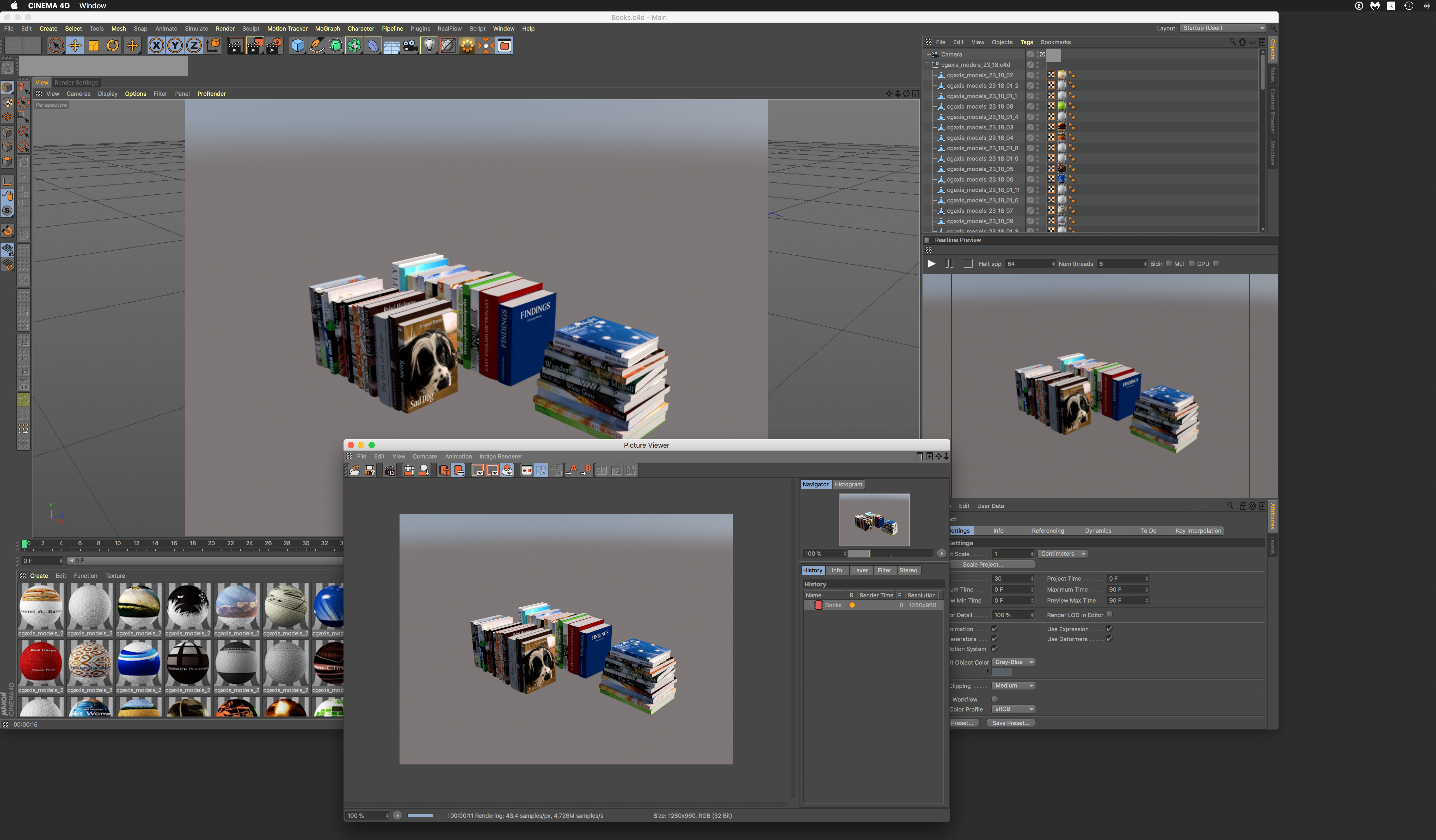Open Edit Render Settings clapperboard icon

point(274,46)
